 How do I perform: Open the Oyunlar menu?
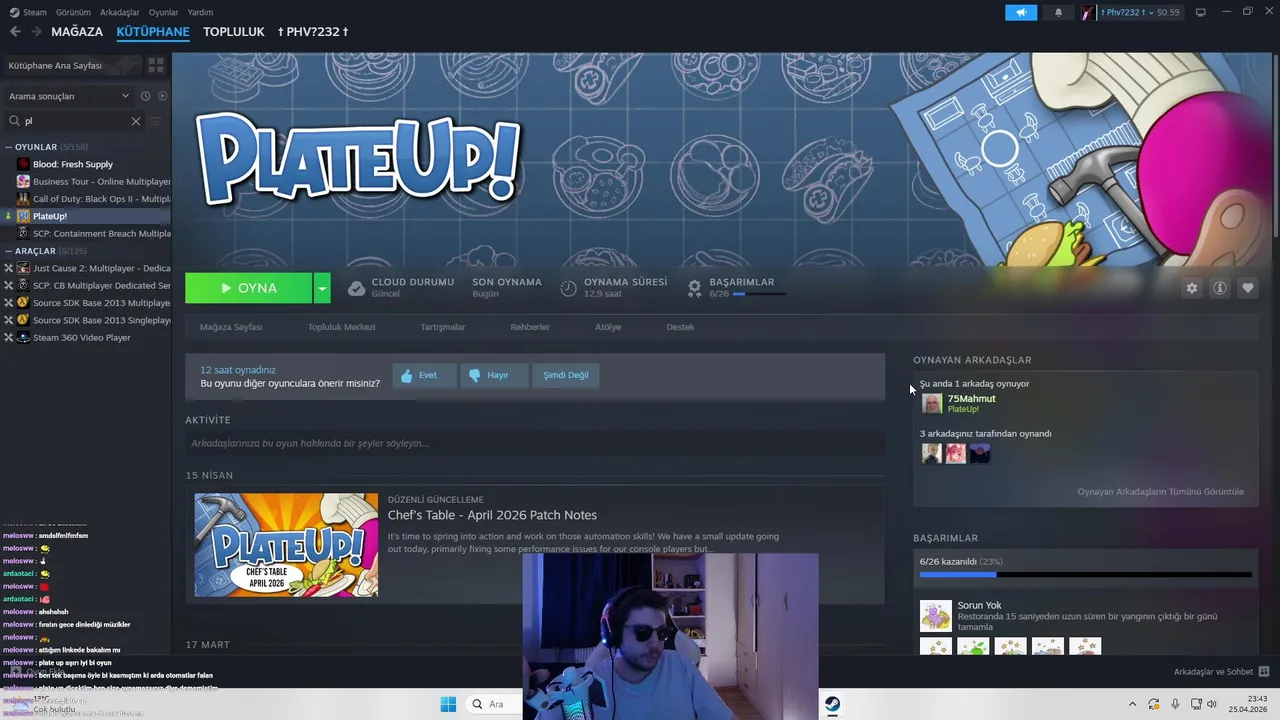click(163, 12)
